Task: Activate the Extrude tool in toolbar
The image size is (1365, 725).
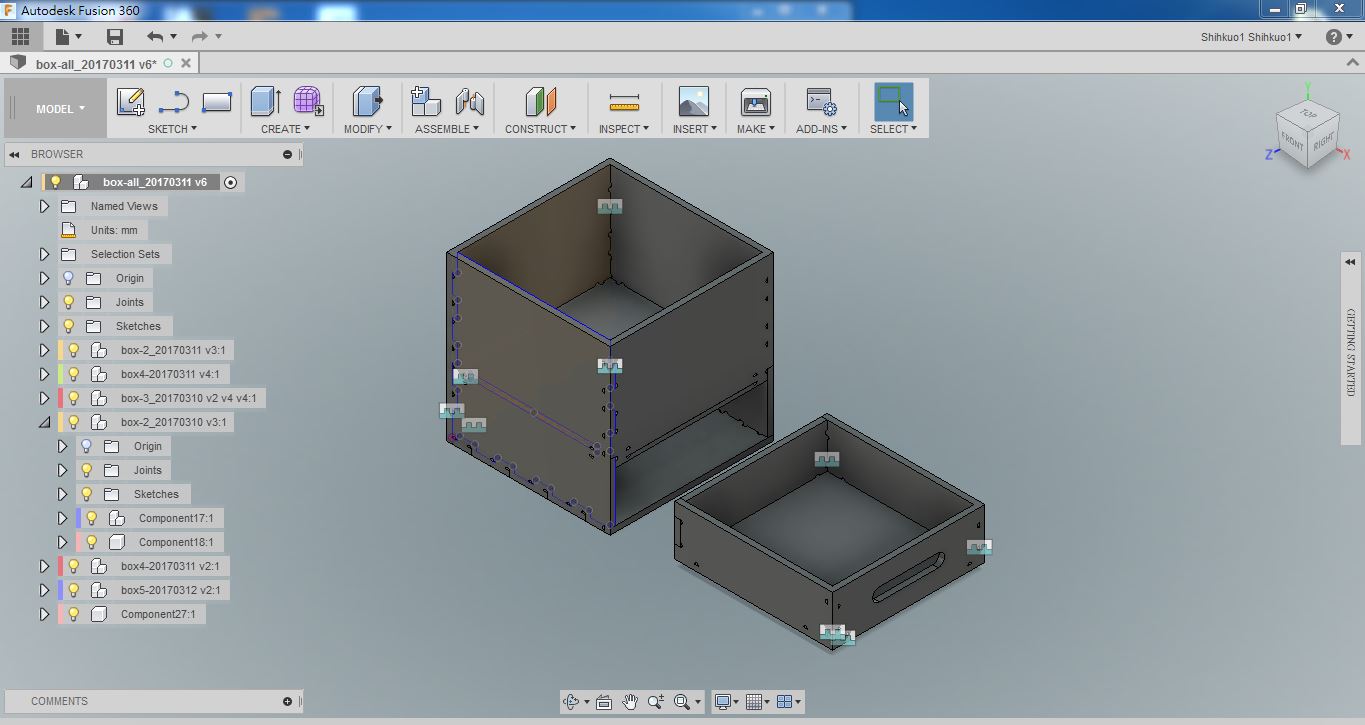Action: (263, 102)
